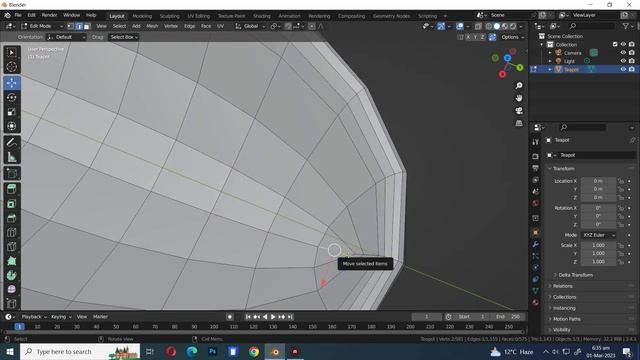Expand Delta Transform panel

click(576, 275)
